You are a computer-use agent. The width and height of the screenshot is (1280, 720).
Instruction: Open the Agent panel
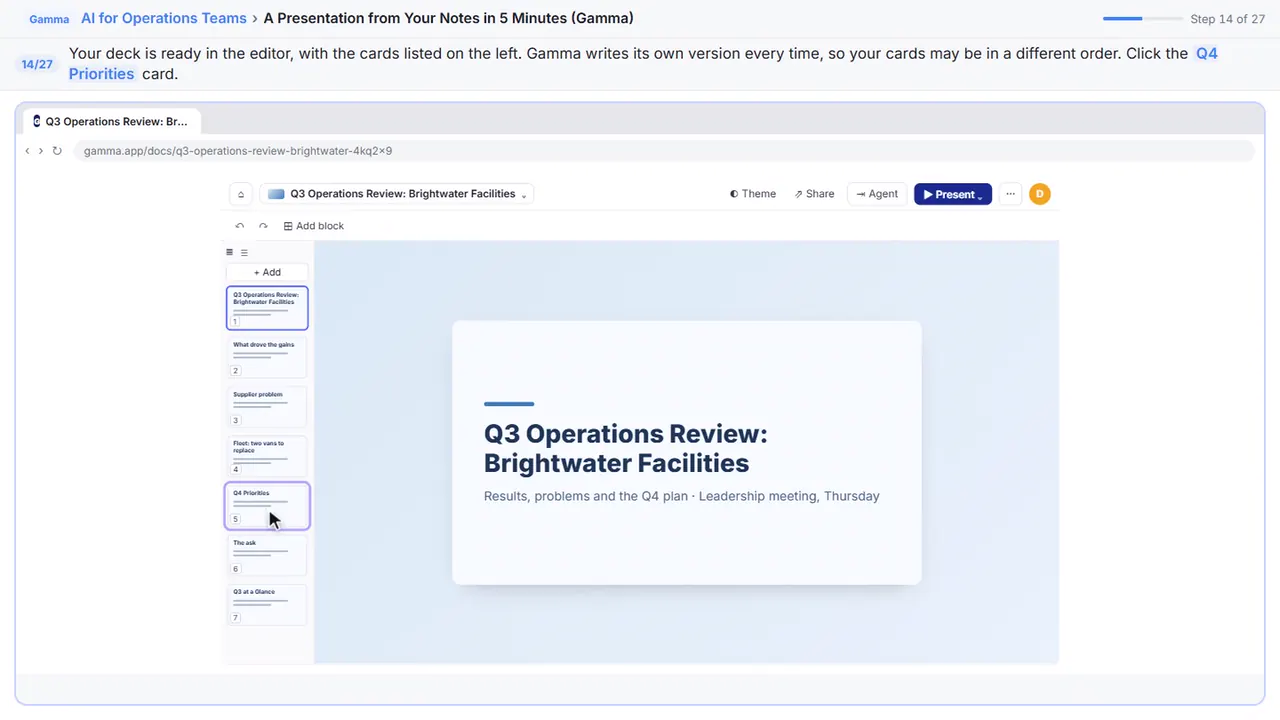click(x=877, y=194)
